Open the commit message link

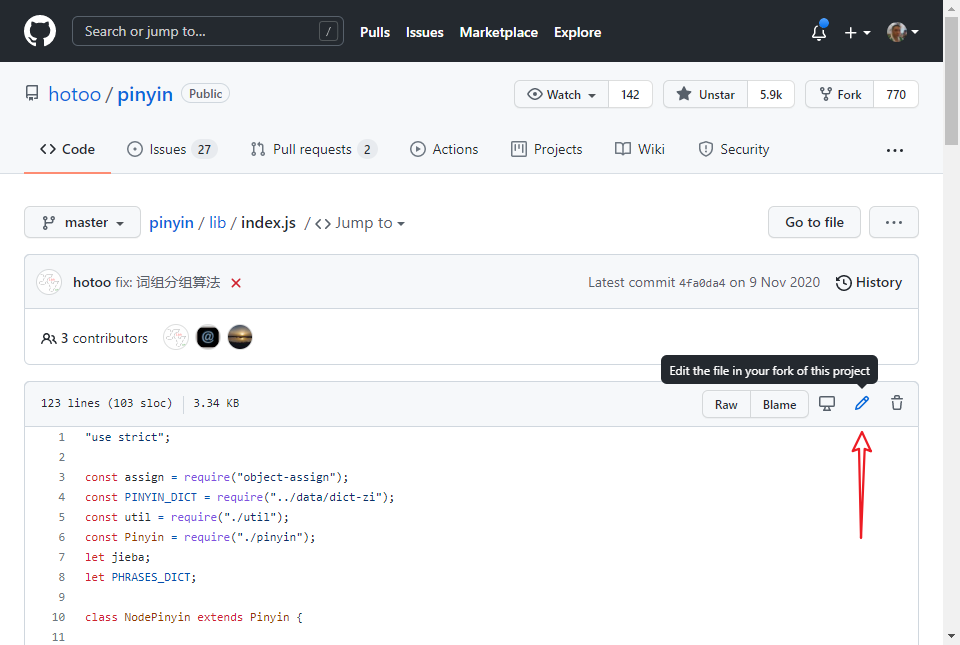167,282
